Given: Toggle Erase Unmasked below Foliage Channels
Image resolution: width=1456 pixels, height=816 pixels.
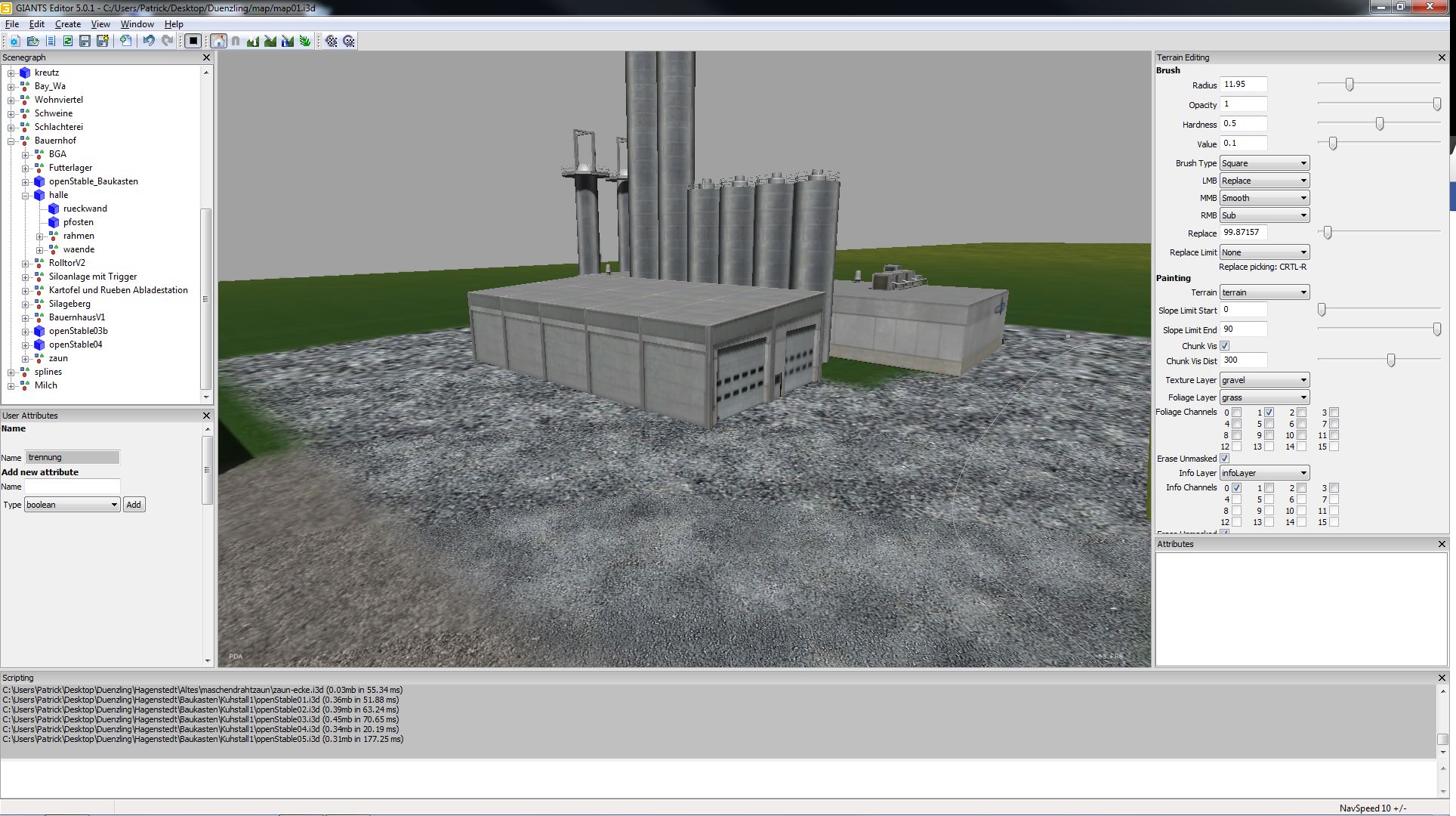Looking at the screenshot, I should click(x=1225, y=459).
